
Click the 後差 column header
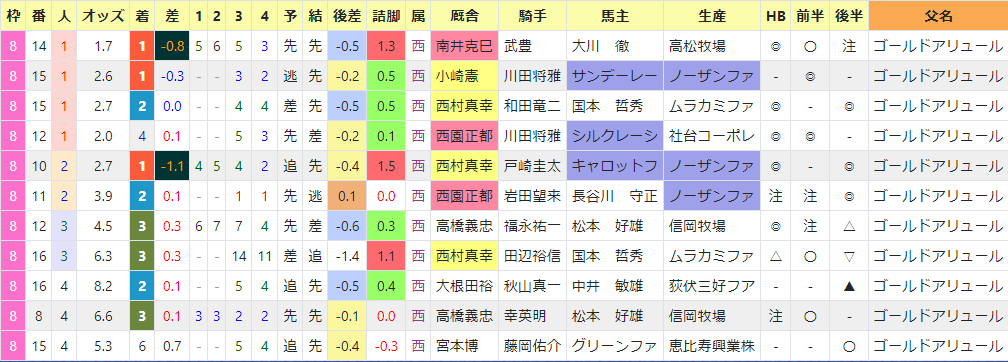[x=347, y=16]
